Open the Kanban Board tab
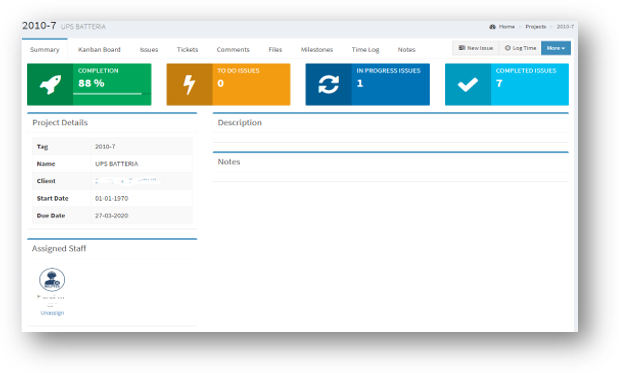 (x=99, y=50)
